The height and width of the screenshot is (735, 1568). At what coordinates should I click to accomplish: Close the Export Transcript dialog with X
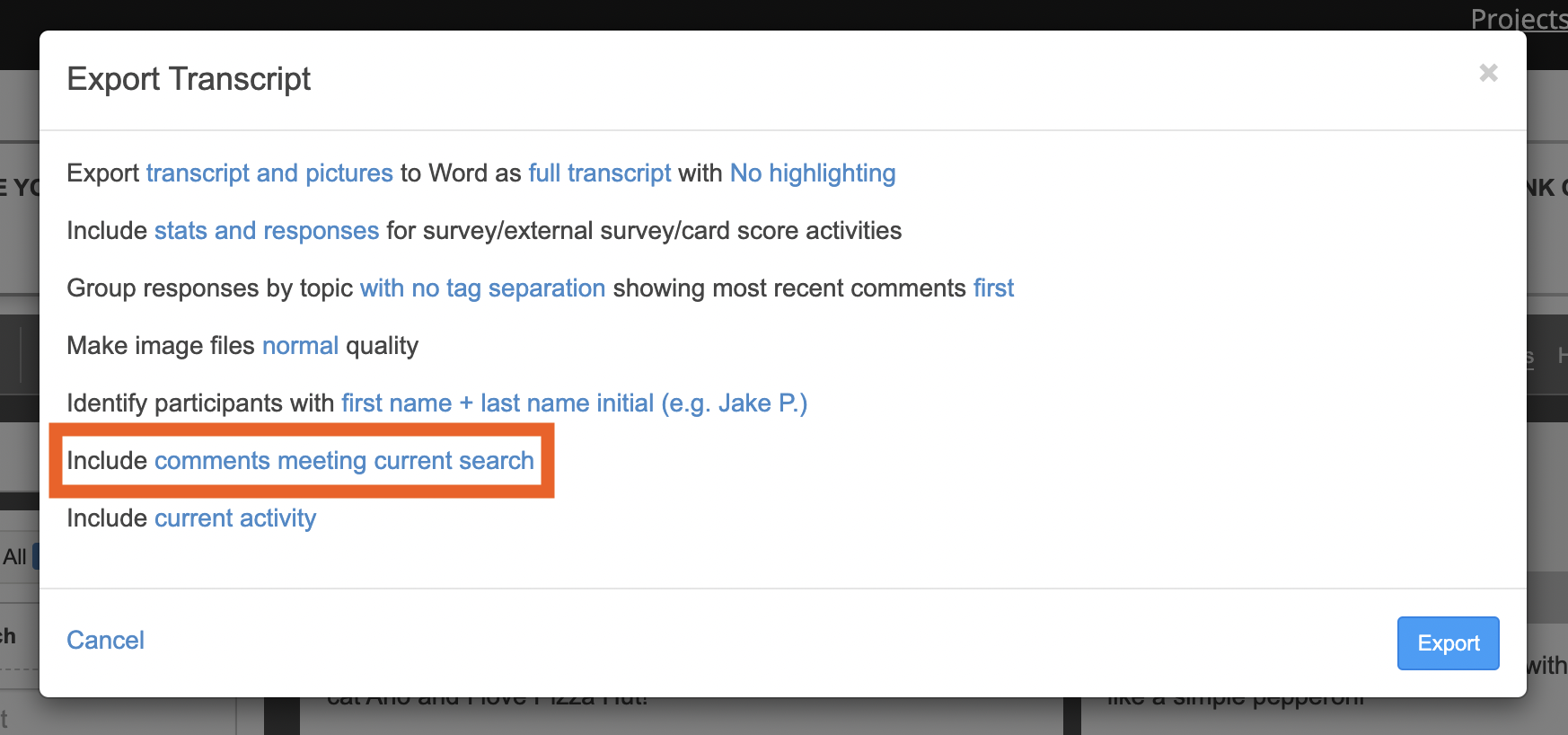click(1488, 73)
